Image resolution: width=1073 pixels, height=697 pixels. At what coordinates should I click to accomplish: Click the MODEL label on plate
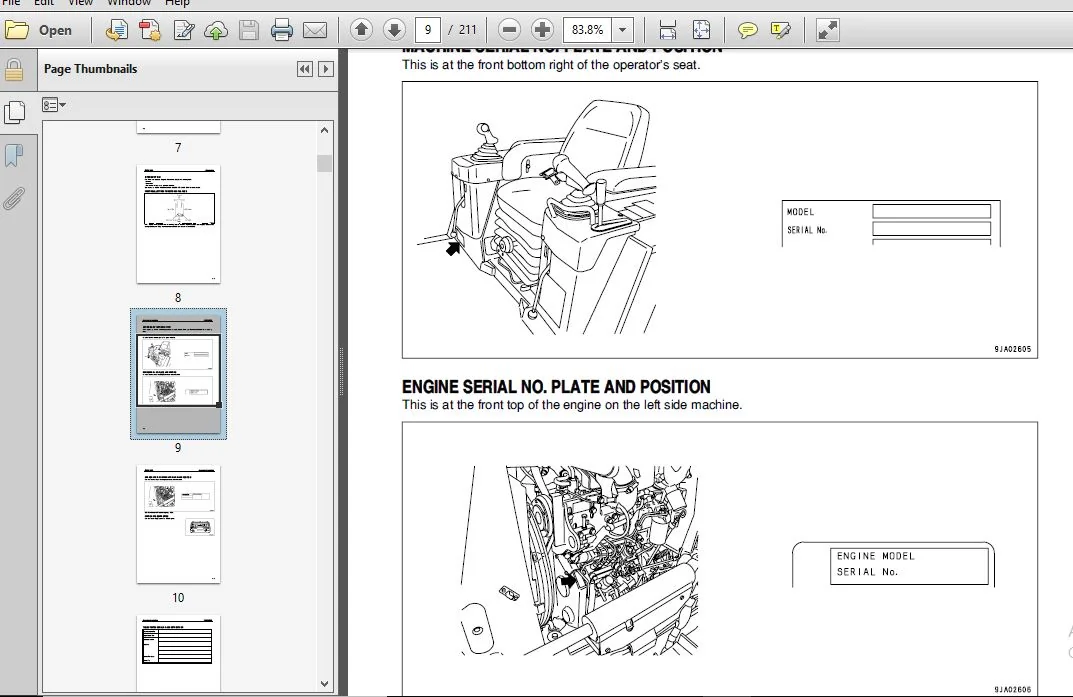point(800,212)
